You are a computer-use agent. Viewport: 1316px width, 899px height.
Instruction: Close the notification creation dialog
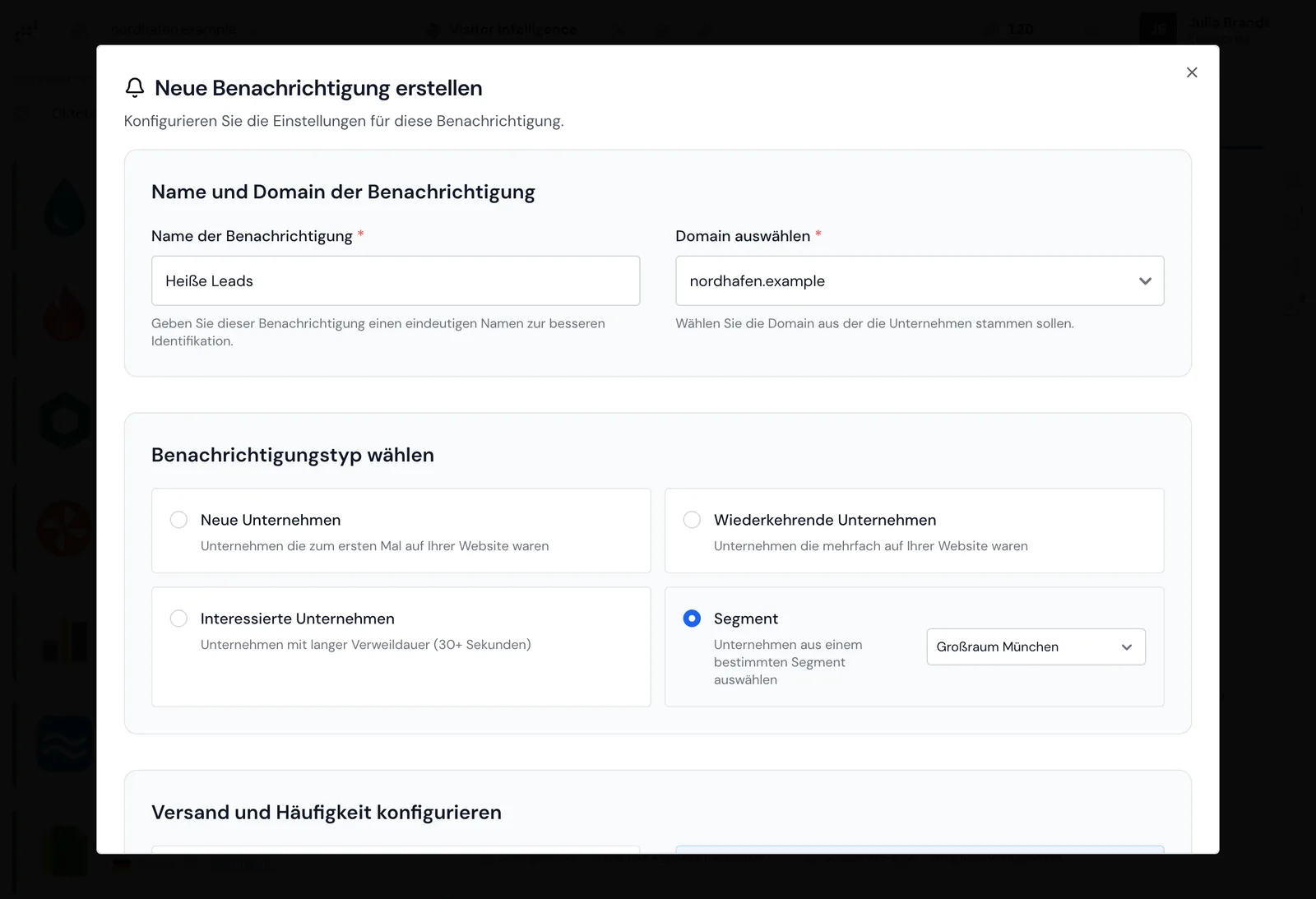pos(1192,72)
